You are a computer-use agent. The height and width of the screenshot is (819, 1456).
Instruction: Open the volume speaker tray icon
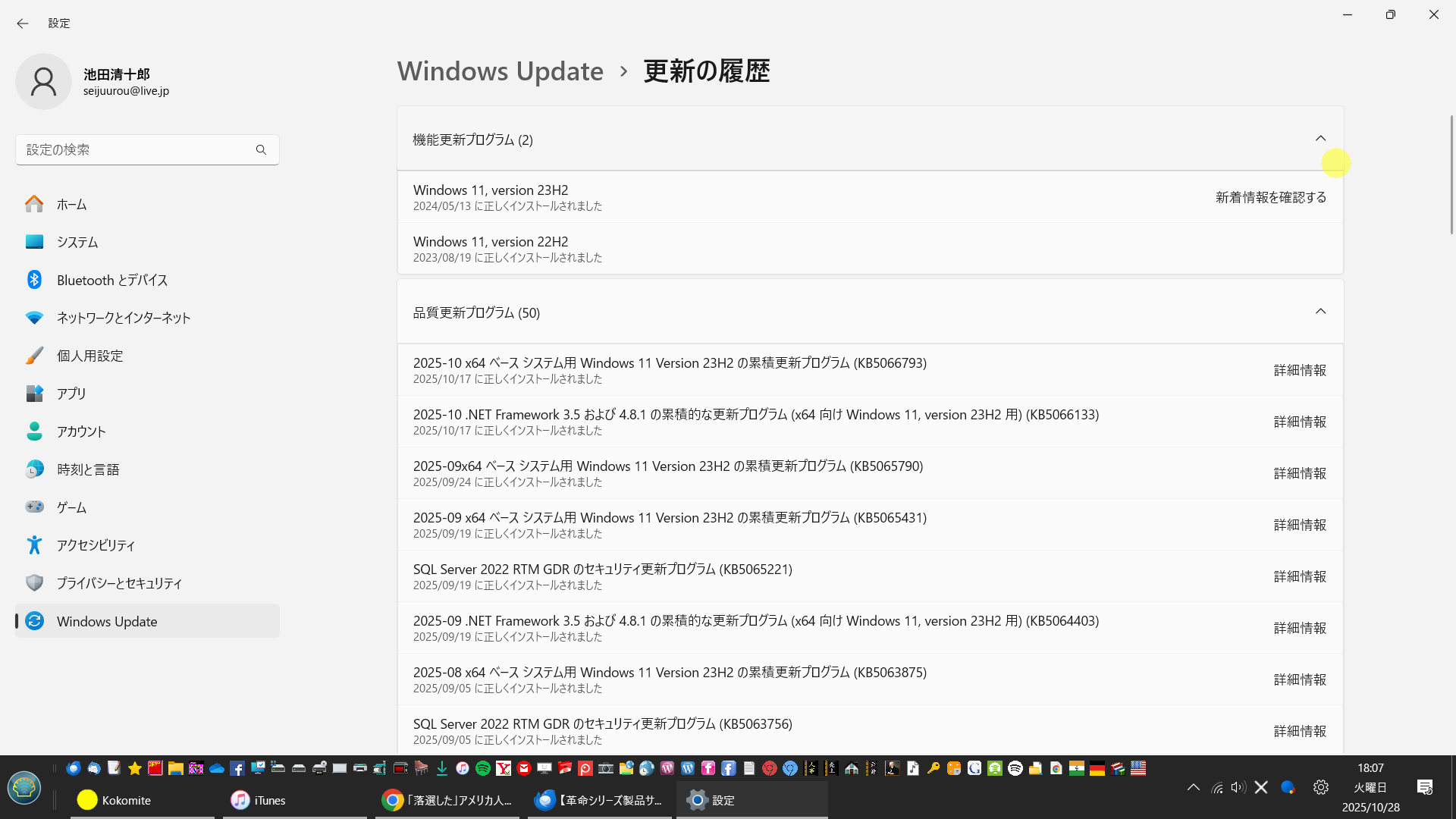[1238, 787]
